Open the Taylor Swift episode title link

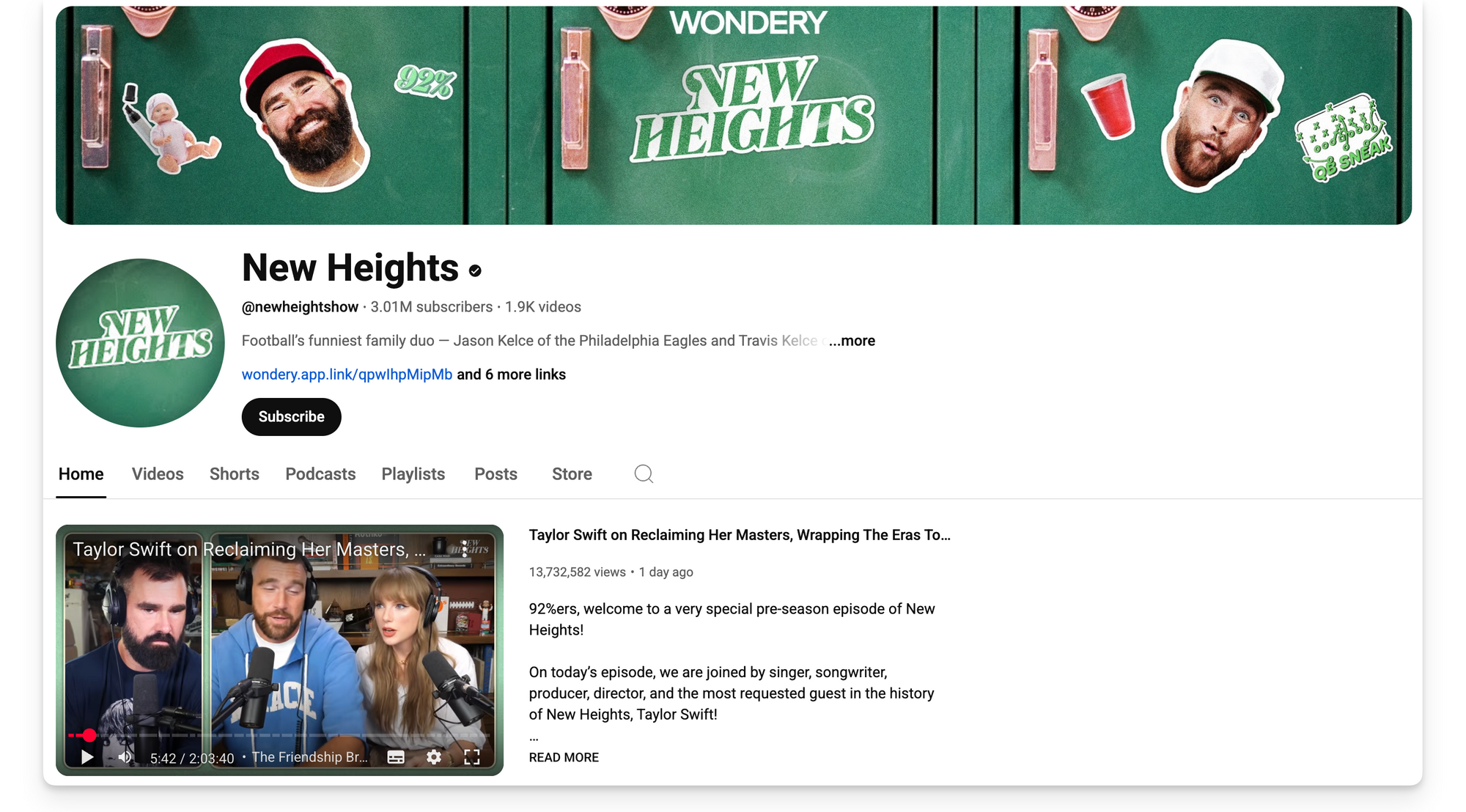pyautogui.click(x=740, y=535)
